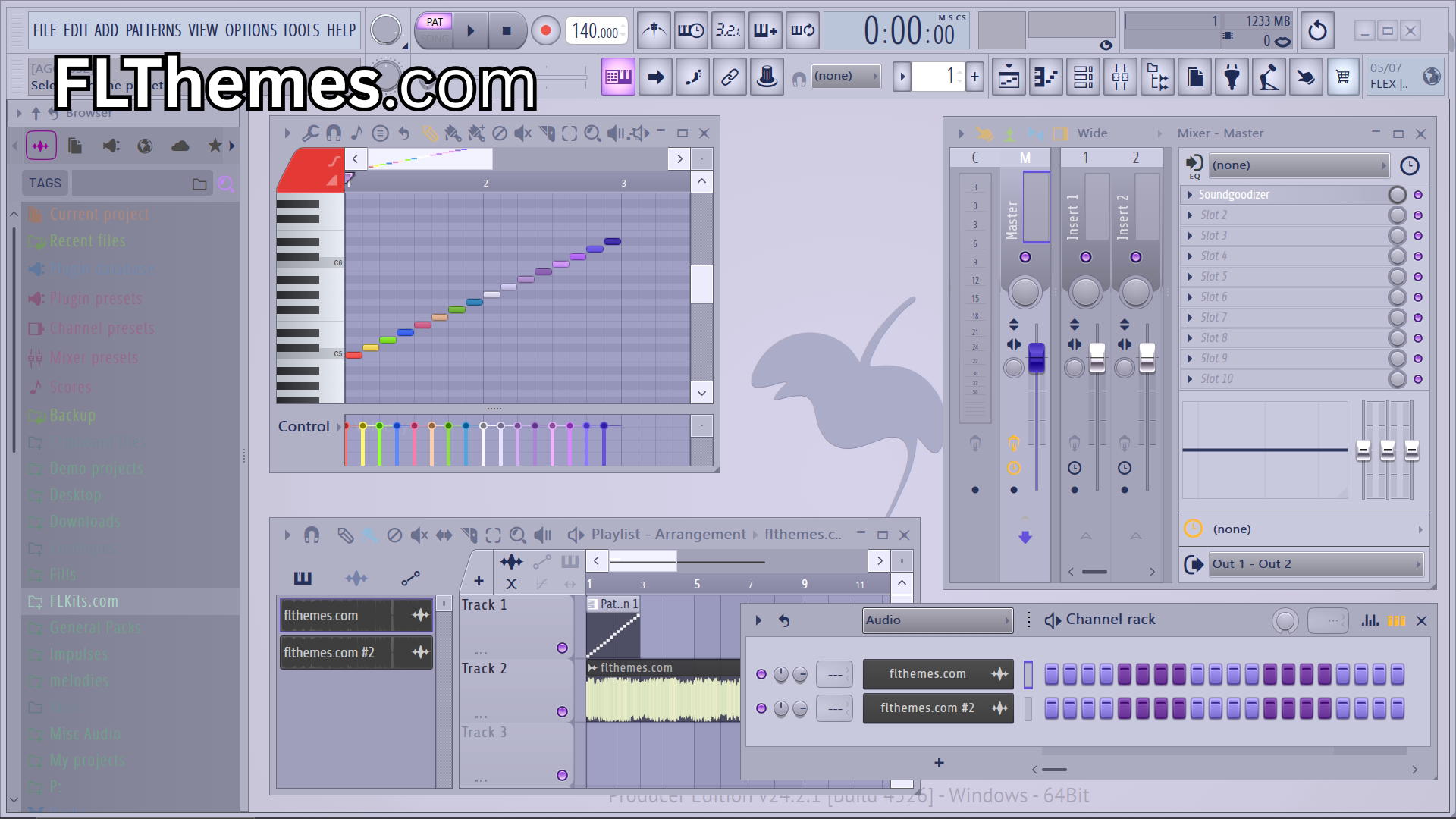Expand the Current project folder
The height and width of the screenshot is (819, 1456).
coord(99,215)
